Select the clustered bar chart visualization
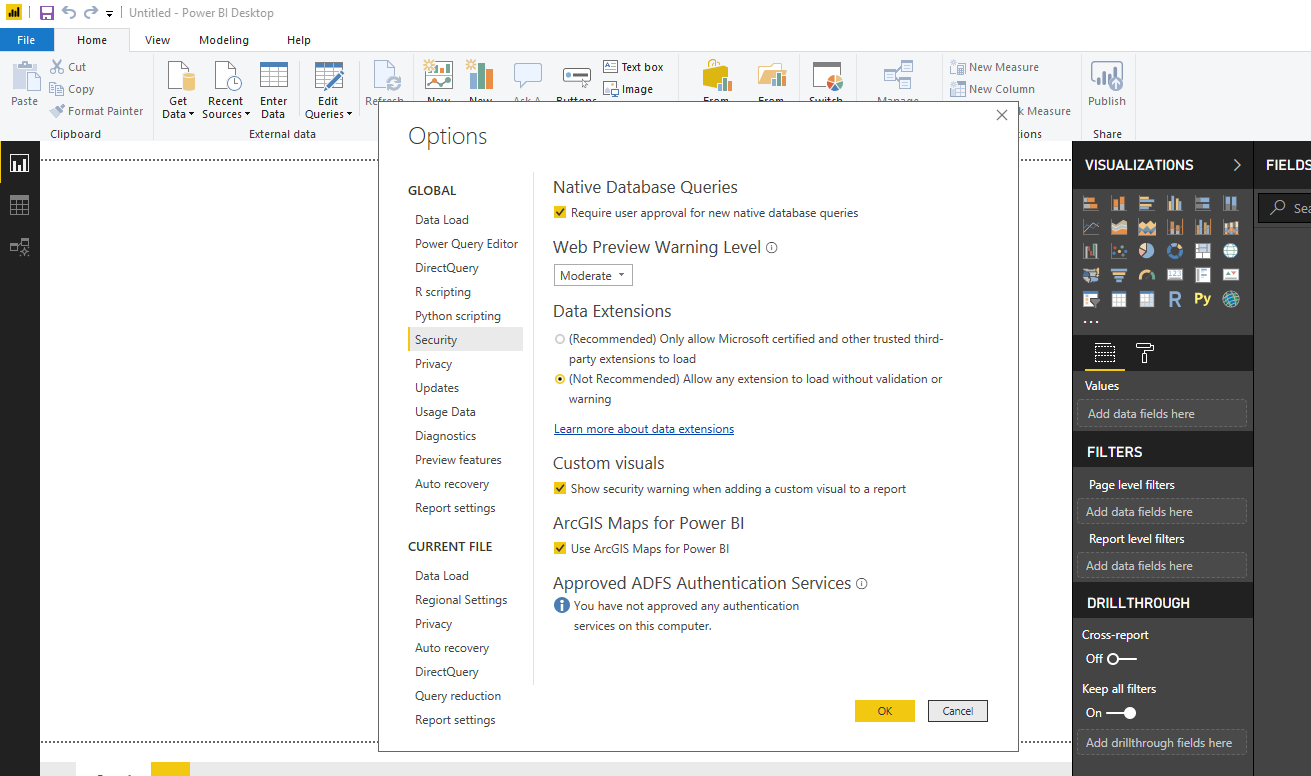Image resolution: width=1311 pixels, height=776 pixels. tap(1147, 203)
